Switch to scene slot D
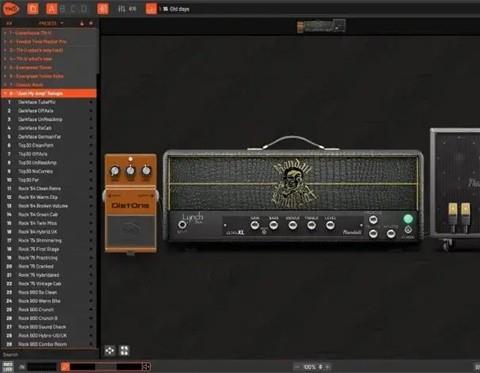The image size is (480, 373). click(x=84, y=9)
